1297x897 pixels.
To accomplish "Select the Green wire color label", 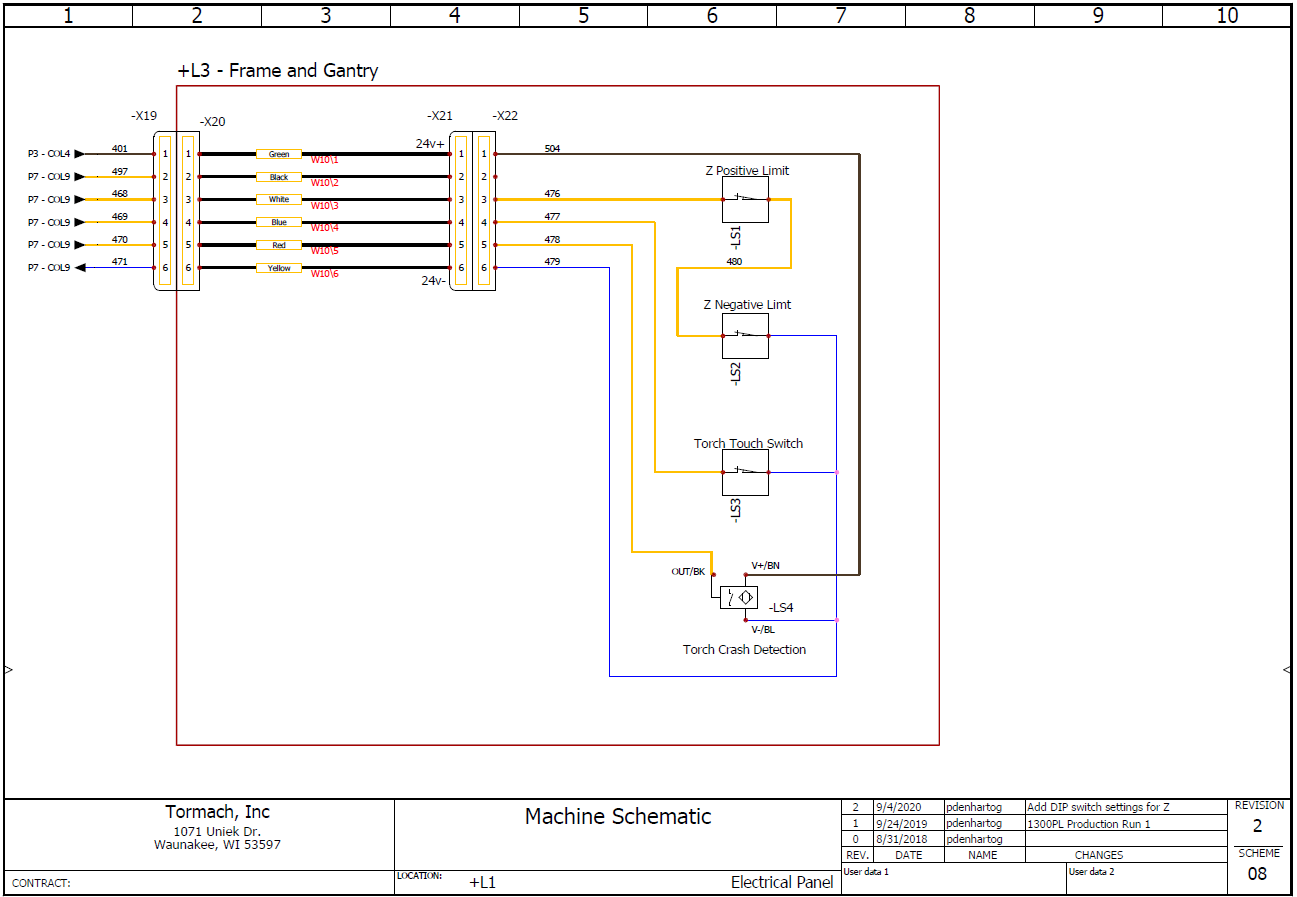I will point(278,154).
